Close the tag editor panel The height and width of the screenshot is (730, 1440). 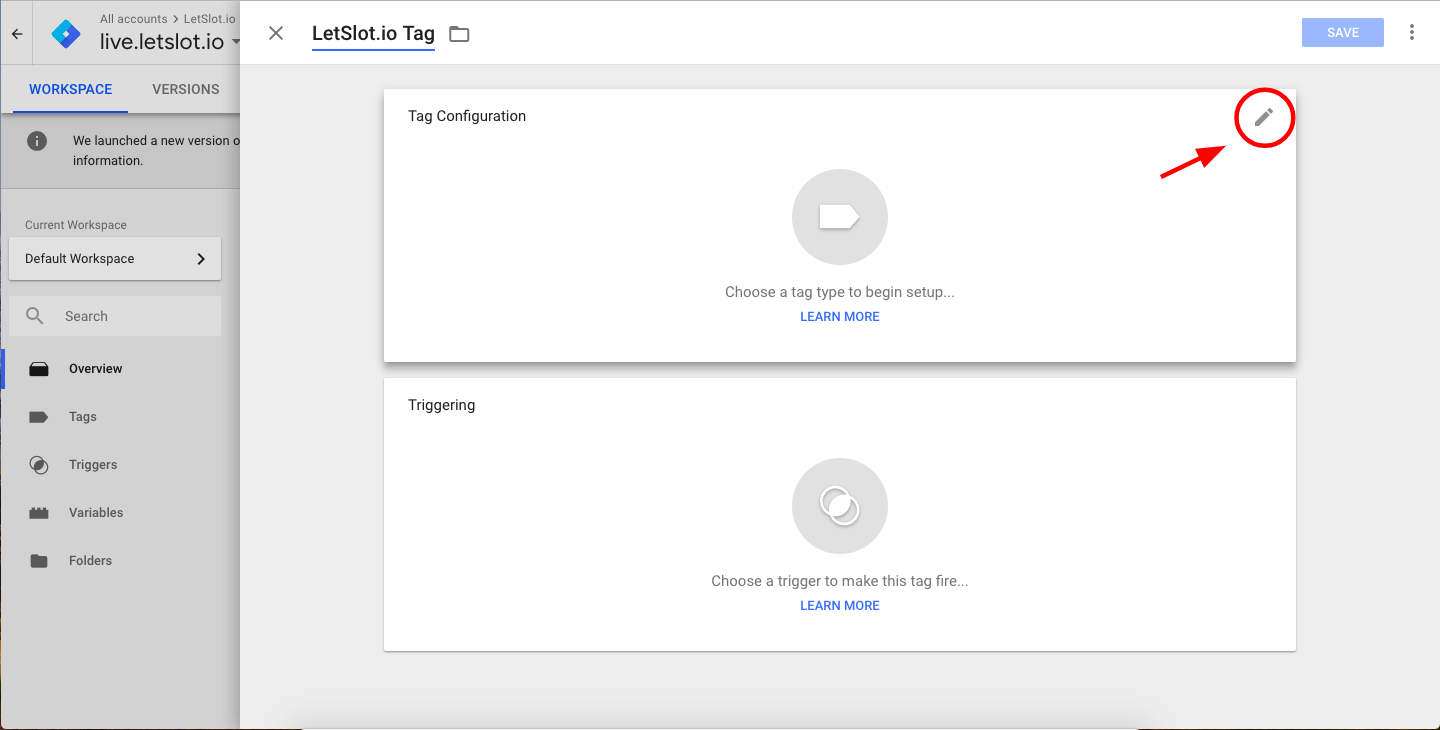(276, 33)
